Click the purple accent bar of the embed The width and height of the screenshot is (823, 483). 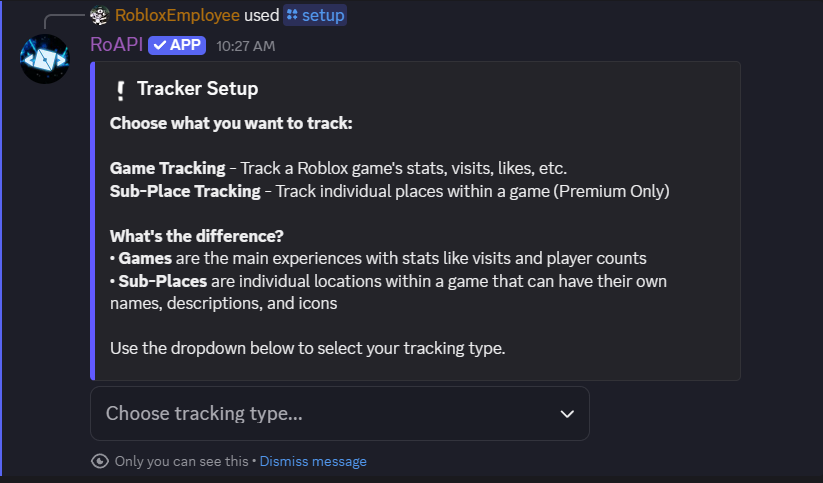(x=92, y=221)
